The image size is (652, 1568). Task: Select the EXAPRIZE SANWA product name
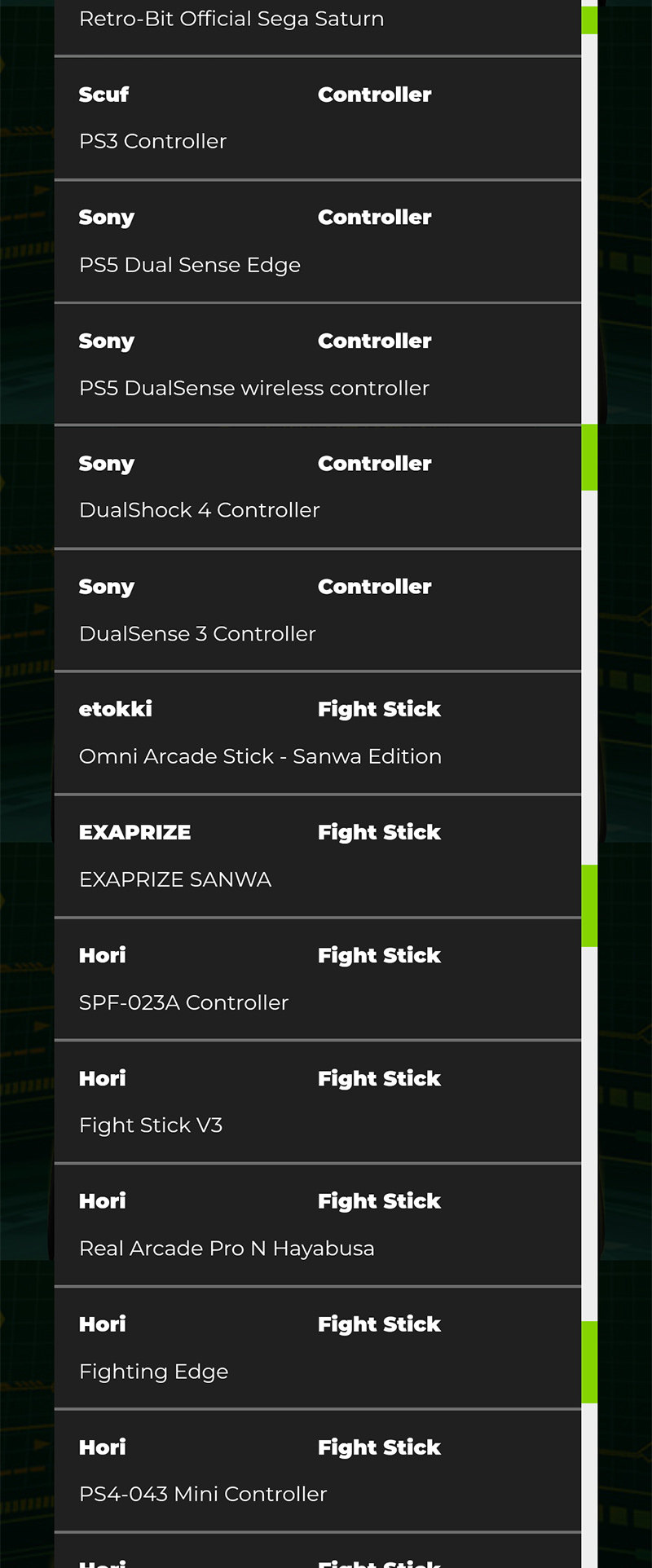point(174,879)
